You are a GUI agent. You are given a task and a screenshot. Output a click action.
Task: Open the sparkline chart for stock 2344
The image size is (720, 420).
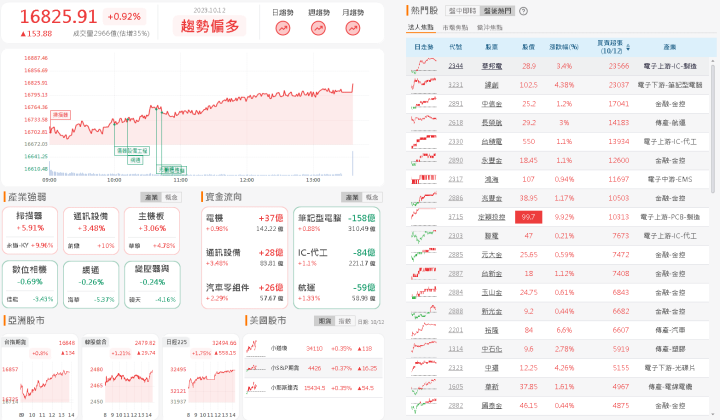(424, 66)
